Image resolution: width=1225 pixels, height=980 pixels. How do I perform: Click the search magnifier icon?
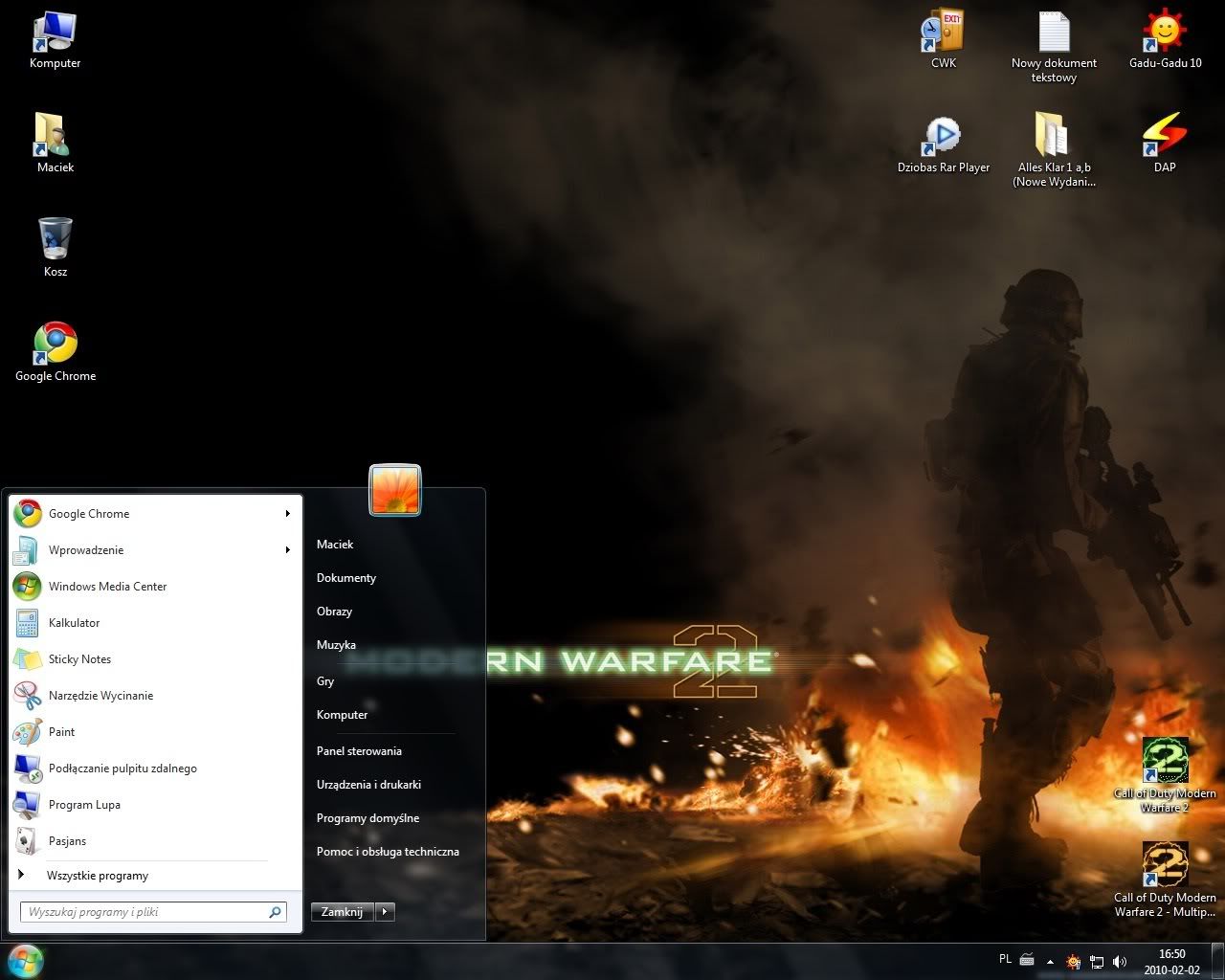(275, 912)
